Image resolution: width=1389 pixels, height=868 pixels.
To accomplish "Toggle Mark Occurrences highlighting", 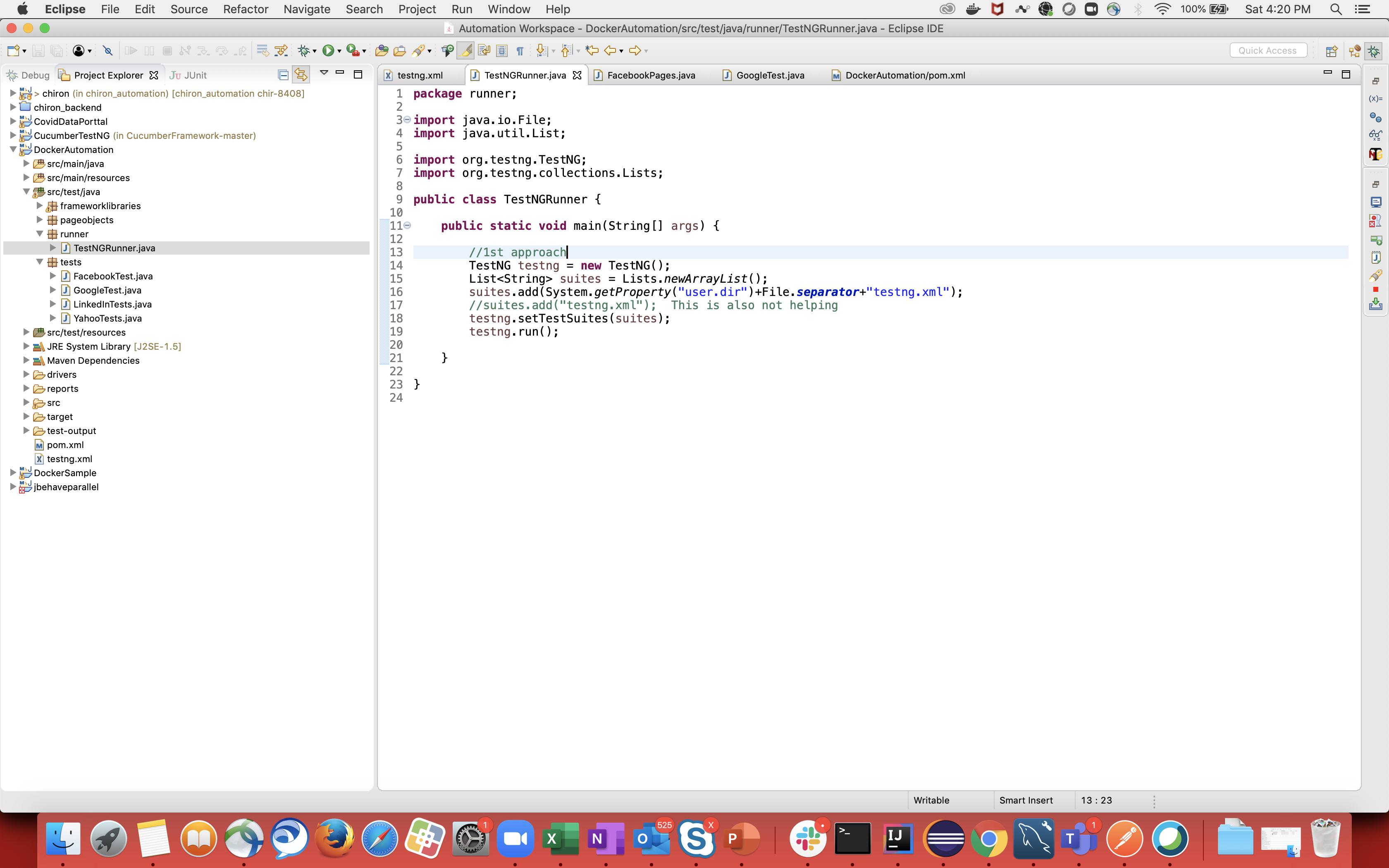I will tap(466, 50).
